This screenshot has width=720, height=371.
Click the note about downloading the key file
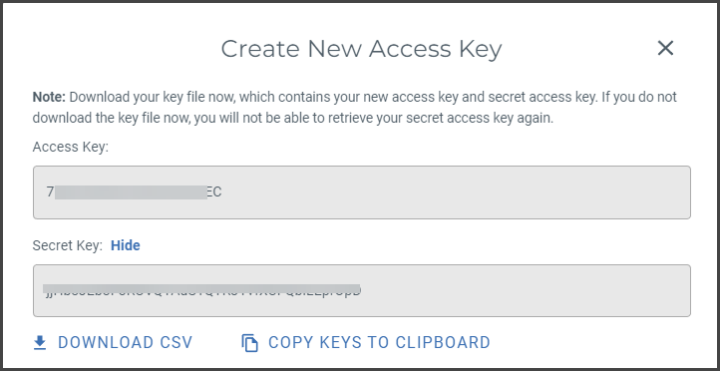pos(354,108)
